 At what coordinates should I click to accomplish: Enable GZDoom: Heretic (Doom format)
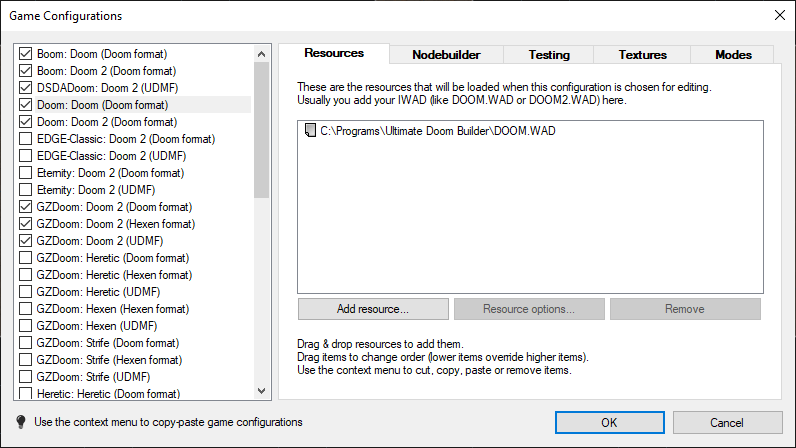tap(25, 258)
